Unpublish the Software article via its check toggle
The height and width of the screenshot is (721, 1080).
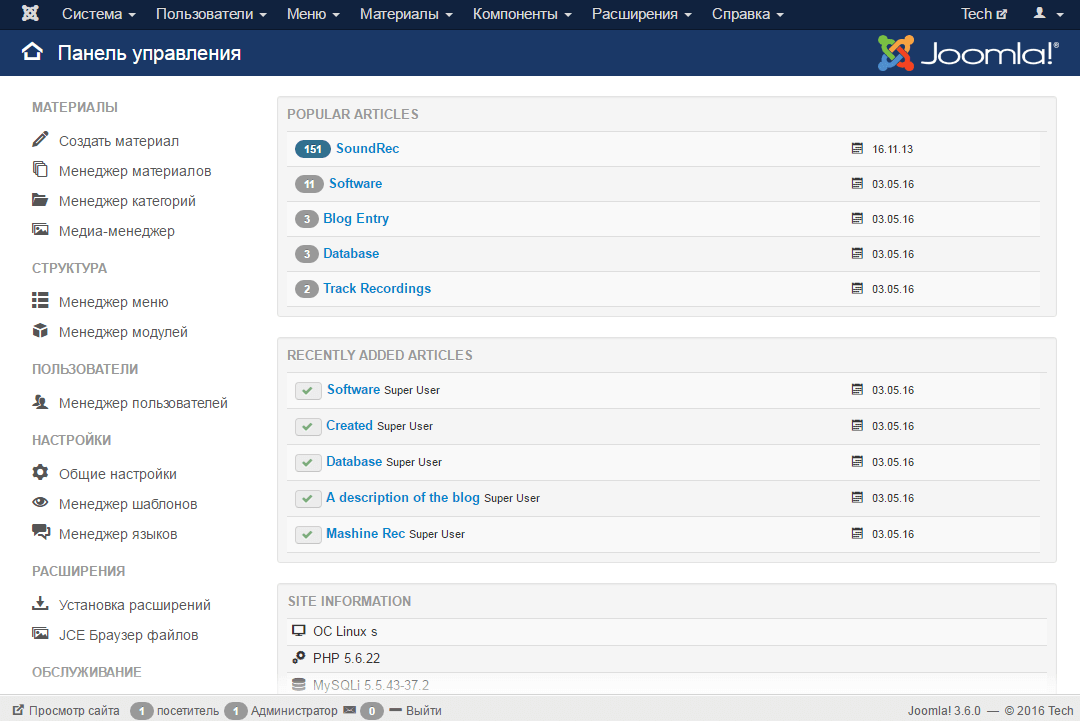pyautogui.click(x=308, y=390)
